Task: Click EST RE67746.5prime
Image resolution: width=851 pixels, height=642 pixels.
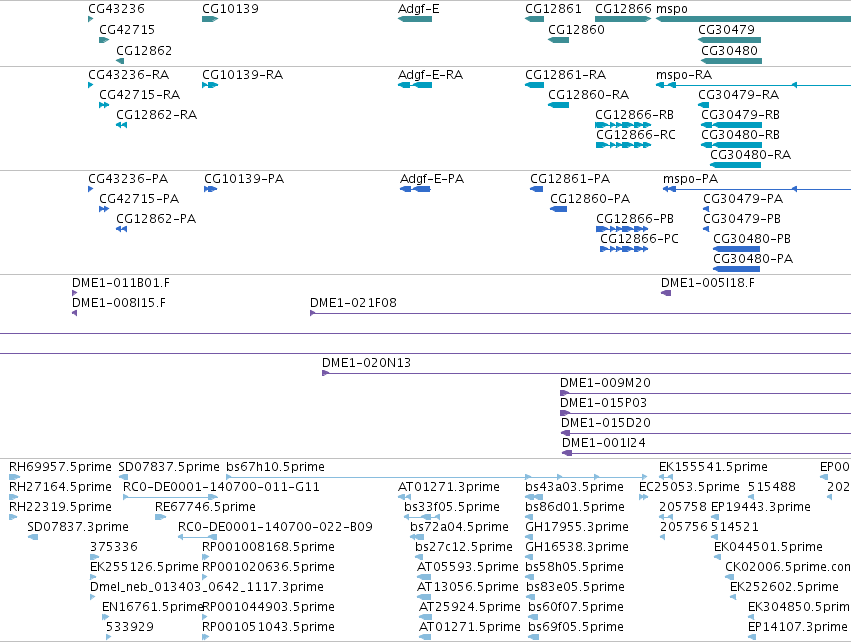Action: [160, 517]
